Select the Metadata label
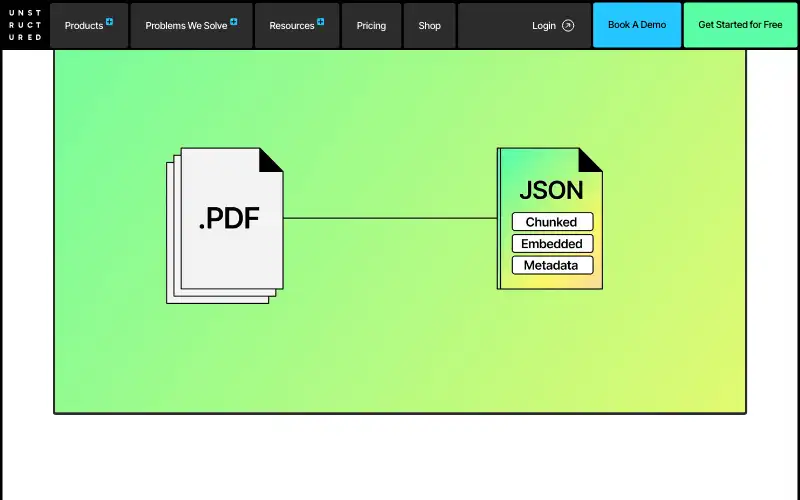The image size is (800, 500). (552, 265)
